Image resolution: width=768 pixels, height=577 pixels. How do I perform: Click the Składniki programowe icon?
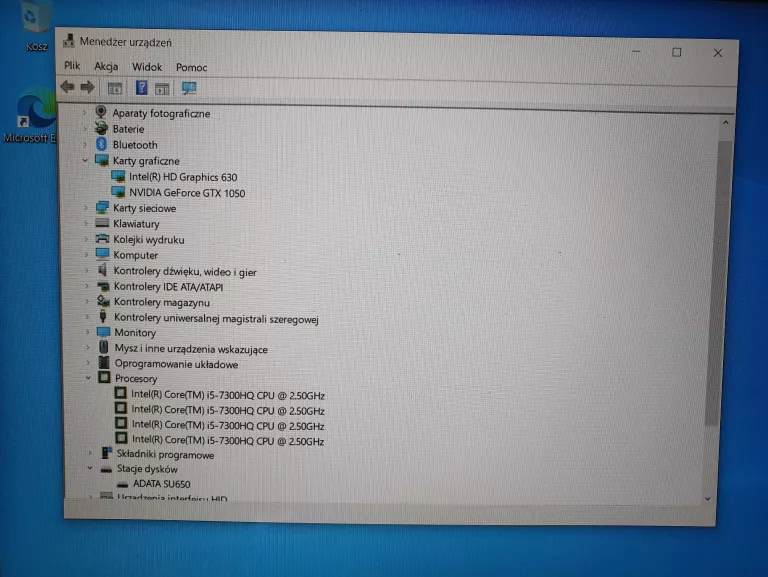pos(106,453)
